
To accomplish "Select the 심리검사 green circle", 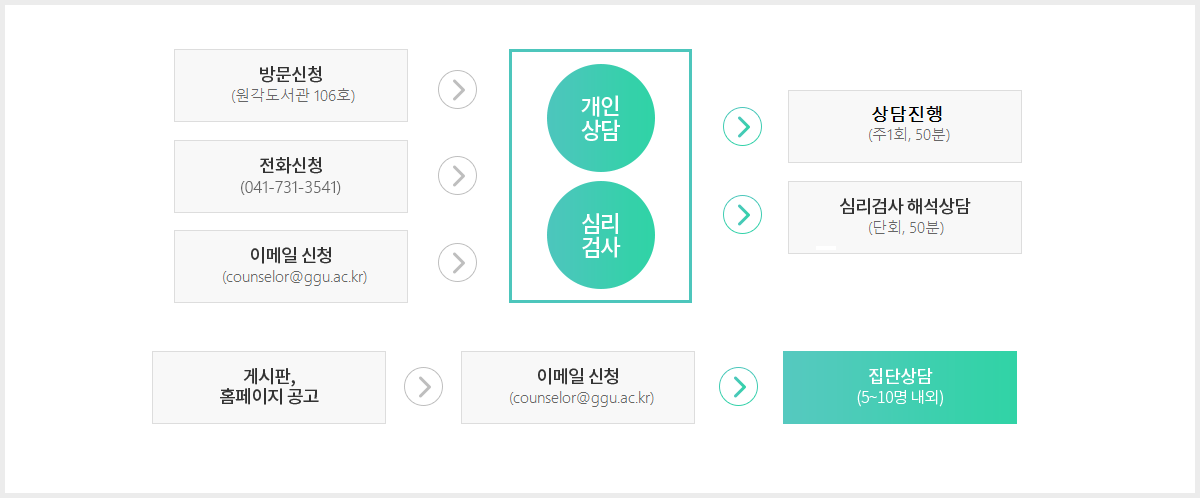I will coord(601,235).
